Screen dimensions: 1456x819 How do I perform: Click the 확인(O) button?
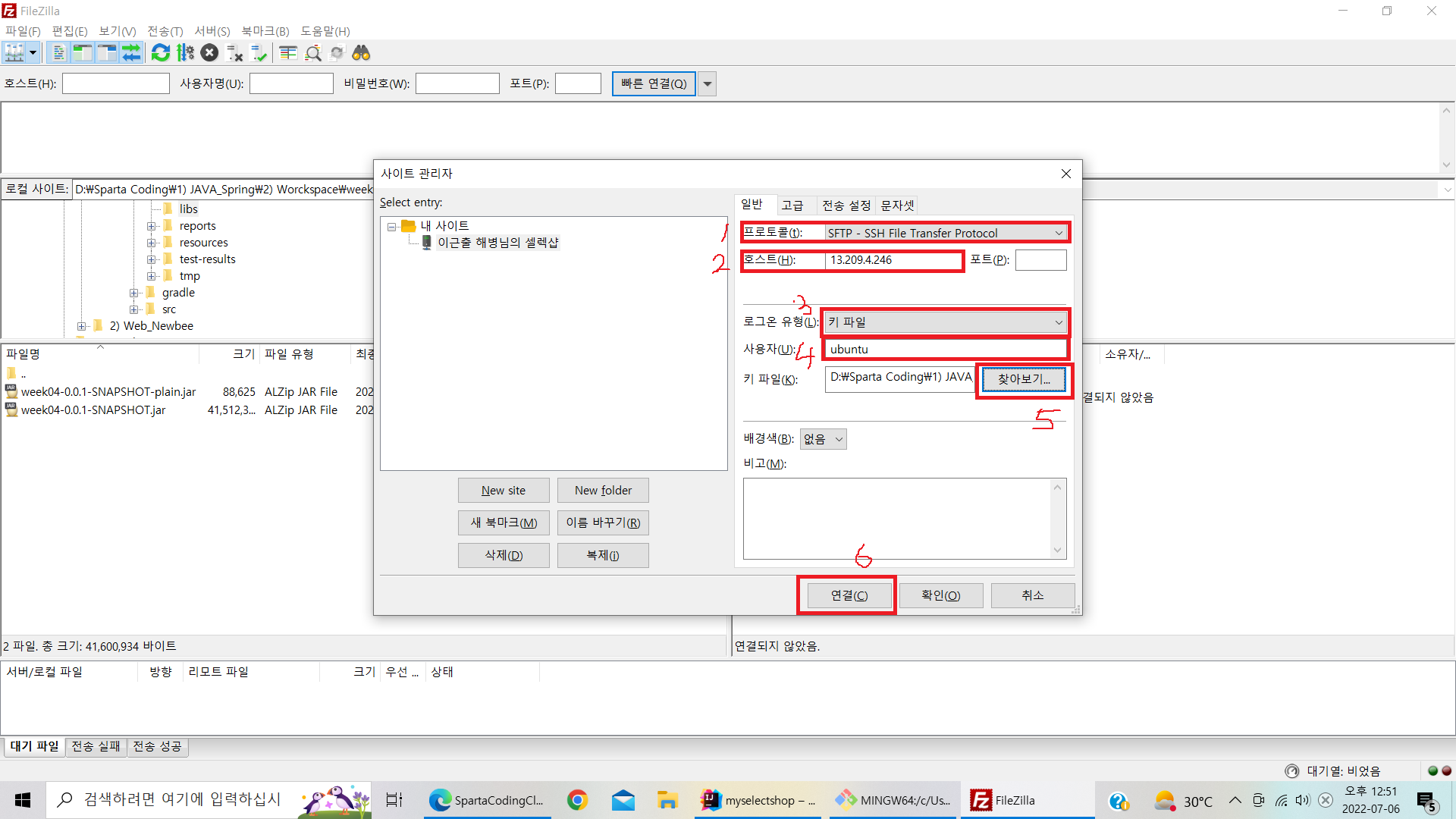click(x=941, y=595)
